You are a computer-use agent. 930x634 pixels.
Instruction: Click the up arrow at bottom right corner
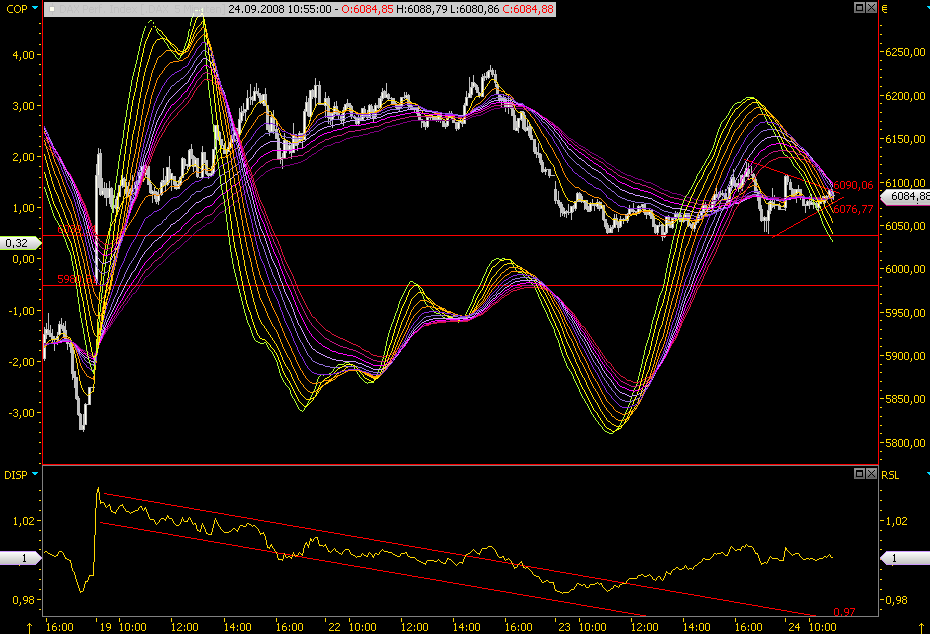point(921,627)
